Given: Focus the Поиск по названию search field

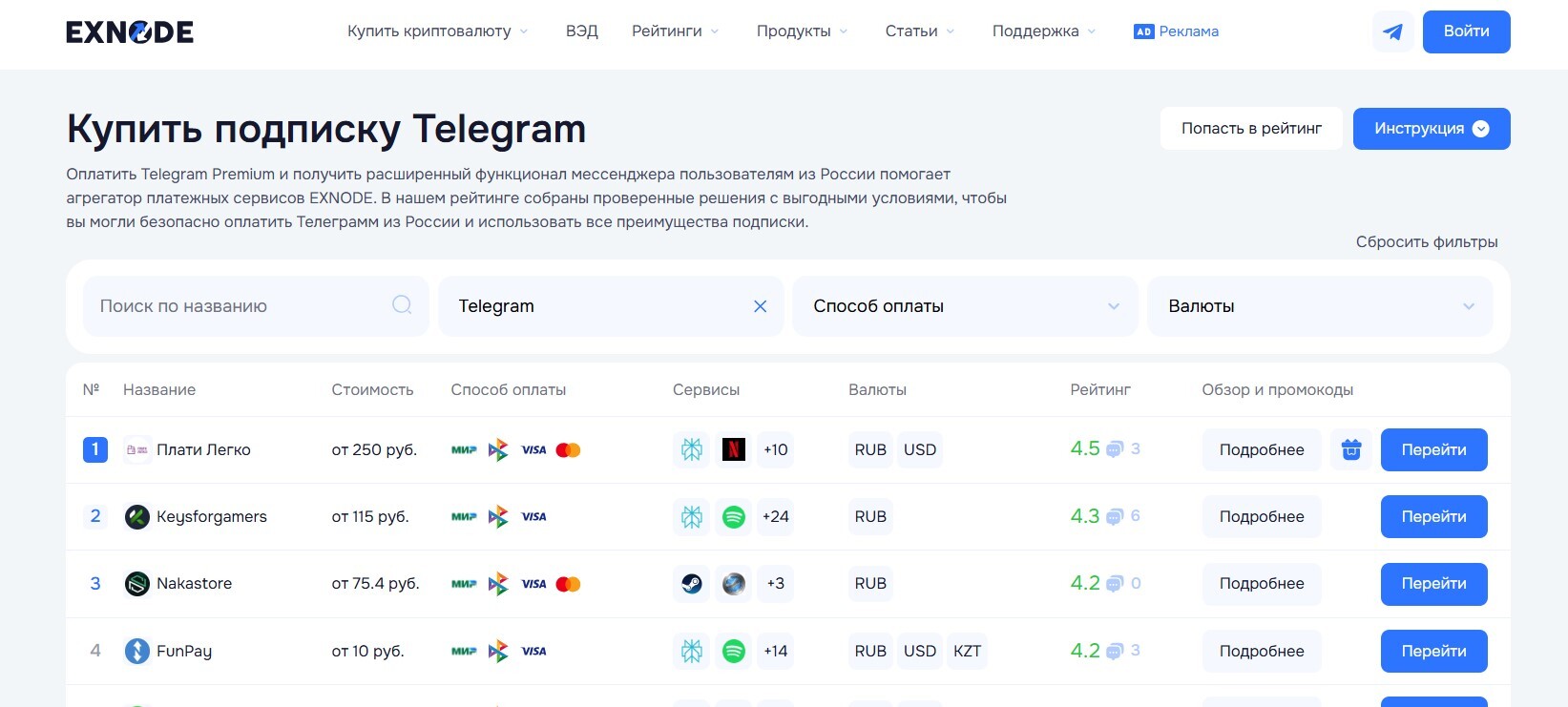Looking at the screenshot, I should click(x=243, y=306).
